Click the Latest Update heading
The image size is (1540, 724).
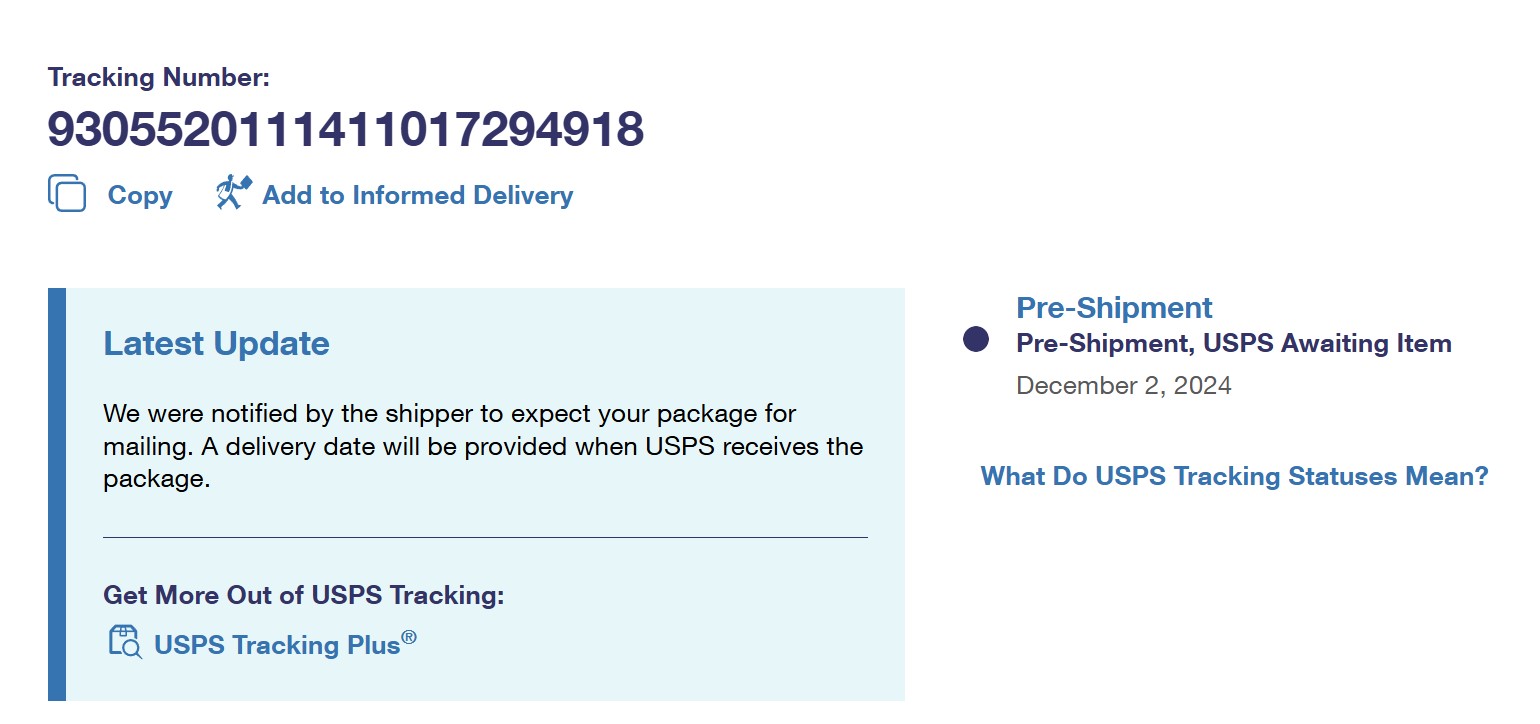tap(216, 343)
